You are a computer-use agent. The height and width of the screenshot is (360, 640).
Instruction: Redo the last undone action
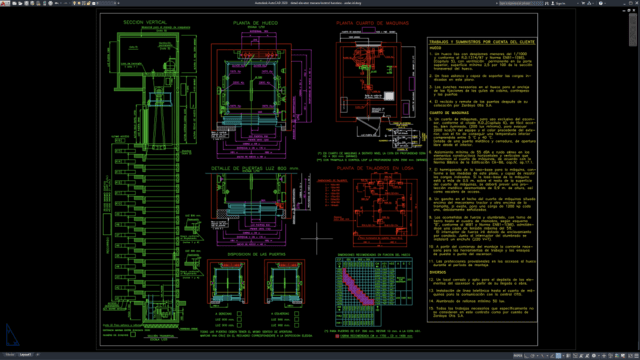point(65,3)
